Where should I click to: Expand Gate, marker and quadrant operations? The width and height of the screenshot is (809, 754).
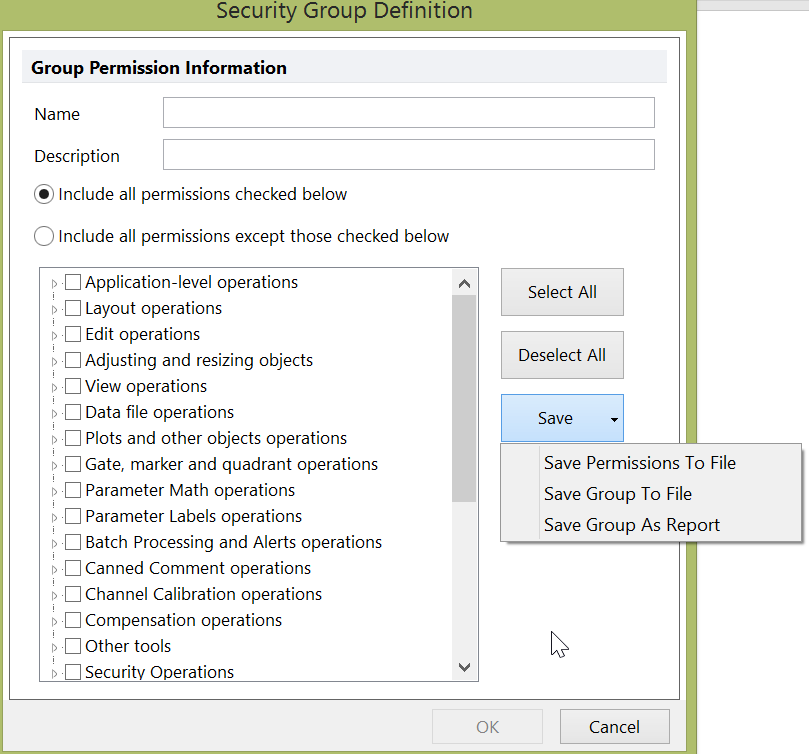54,465
